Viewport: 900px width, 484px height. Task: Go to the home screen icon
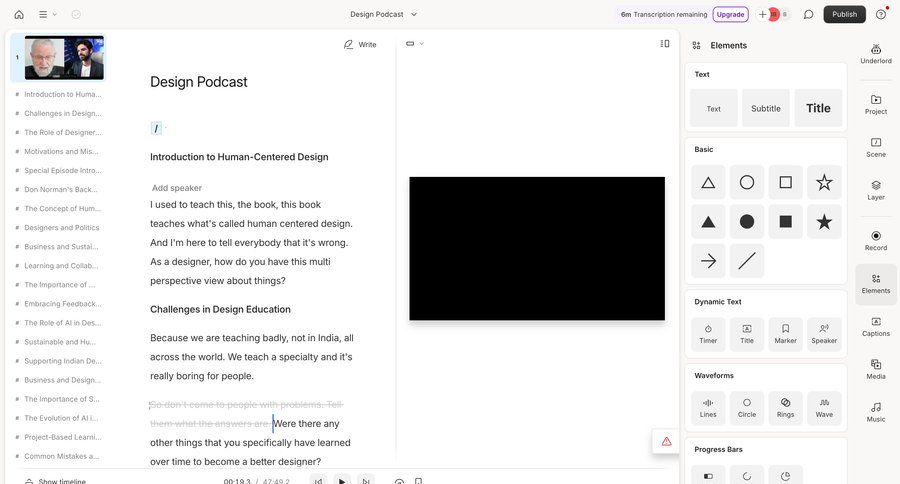(19, 14)
